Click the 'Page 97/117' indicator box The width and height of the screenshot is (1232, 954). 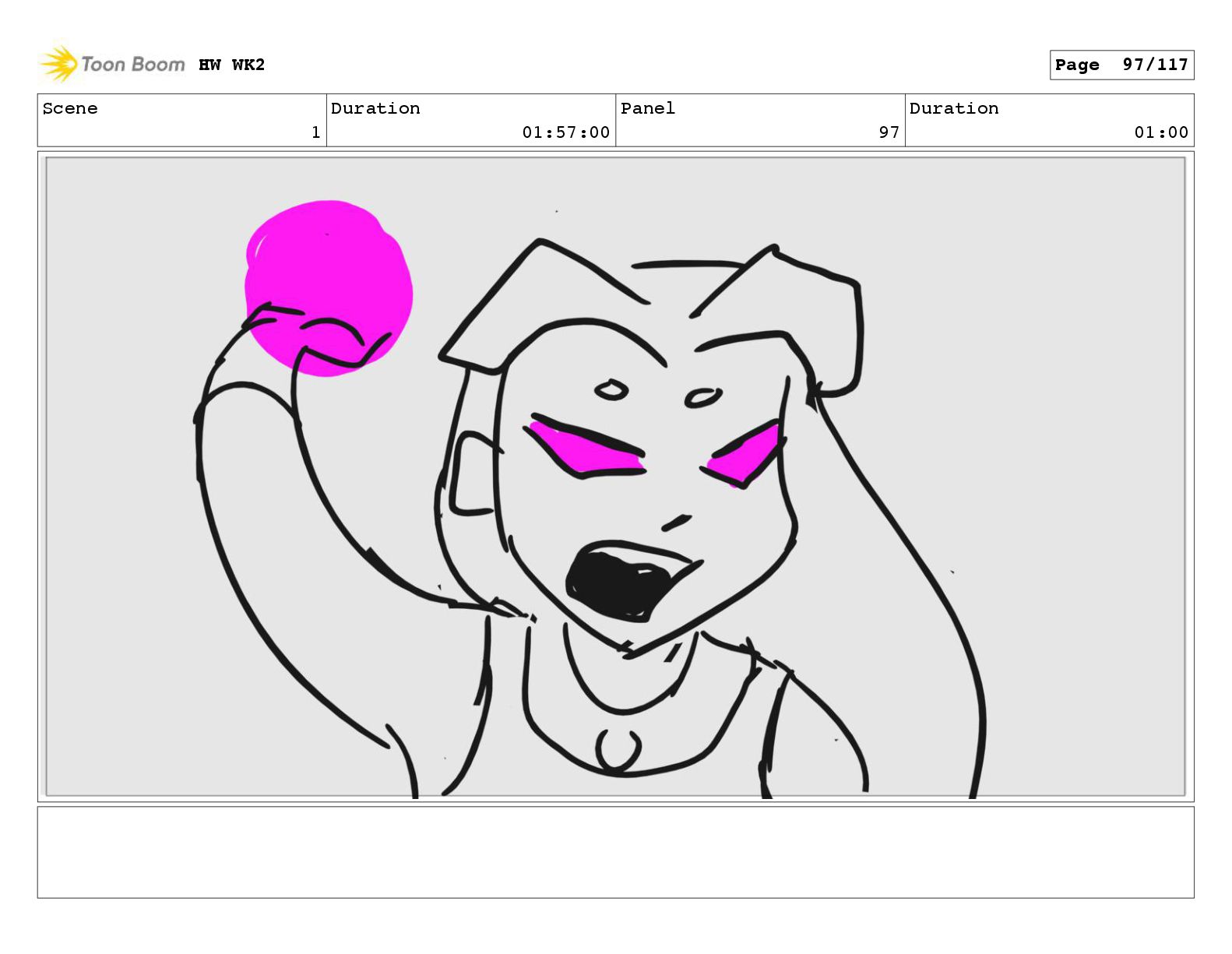1121,65
